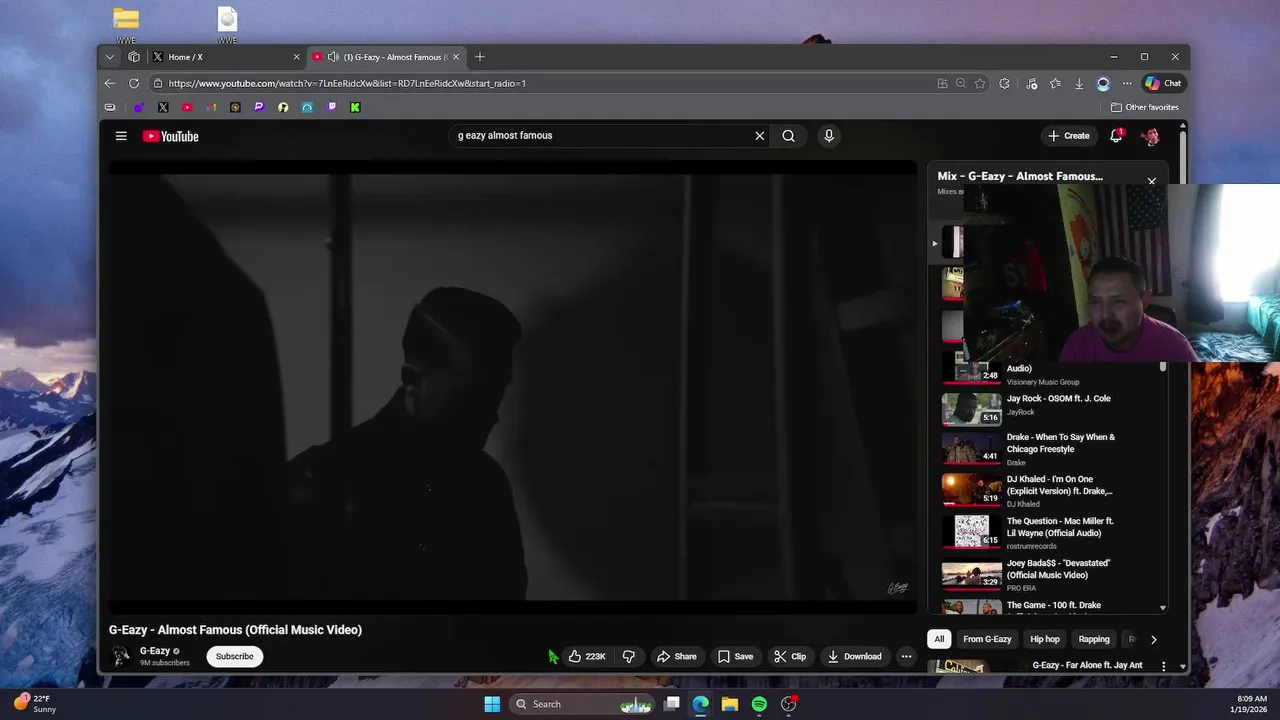This screenshot has height=720, width=1280.
Task: Open the Create upload button
Action: pos(1068,136)
